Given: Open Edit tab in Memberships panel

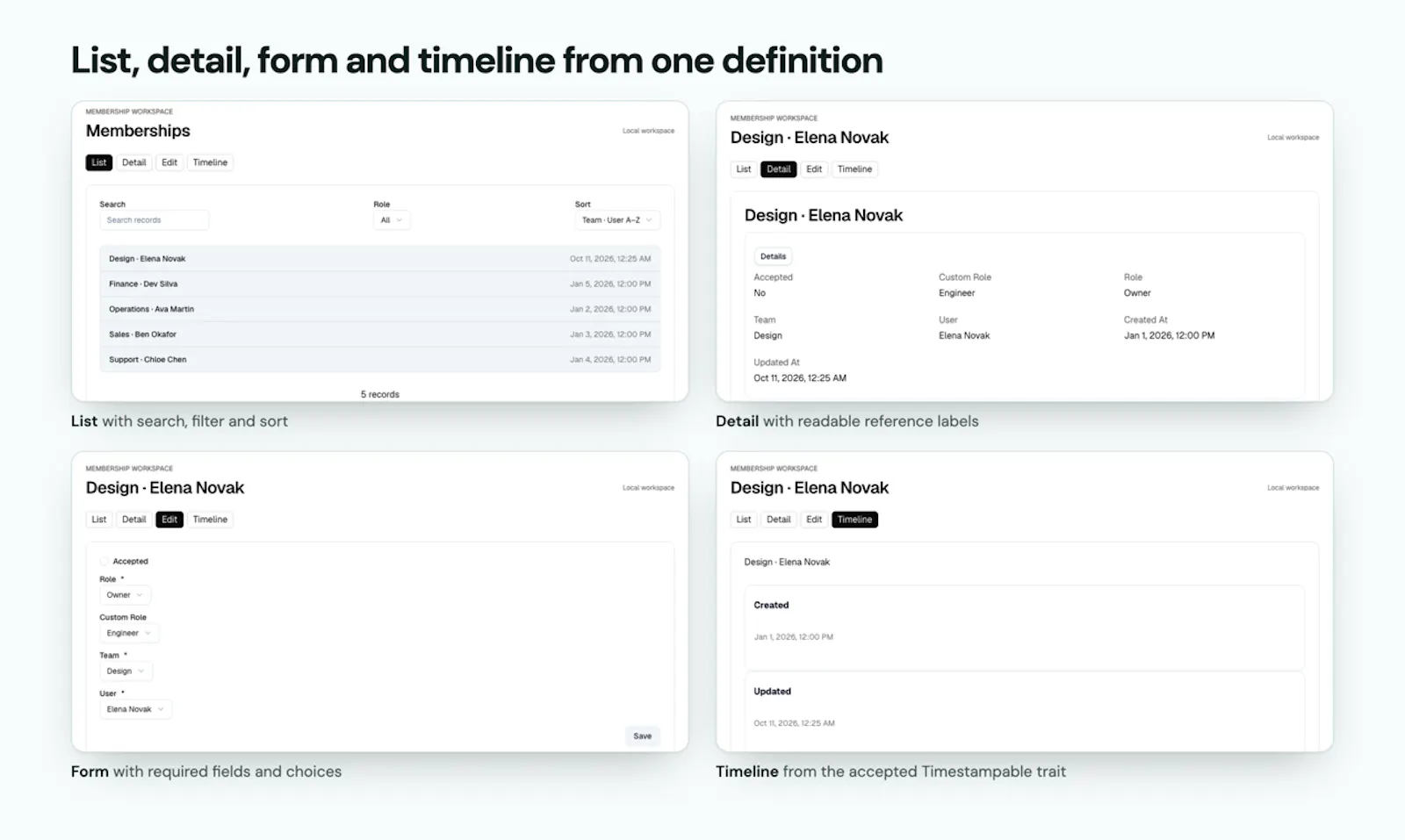Looking at the screenshot, I should tap(169, 162).
